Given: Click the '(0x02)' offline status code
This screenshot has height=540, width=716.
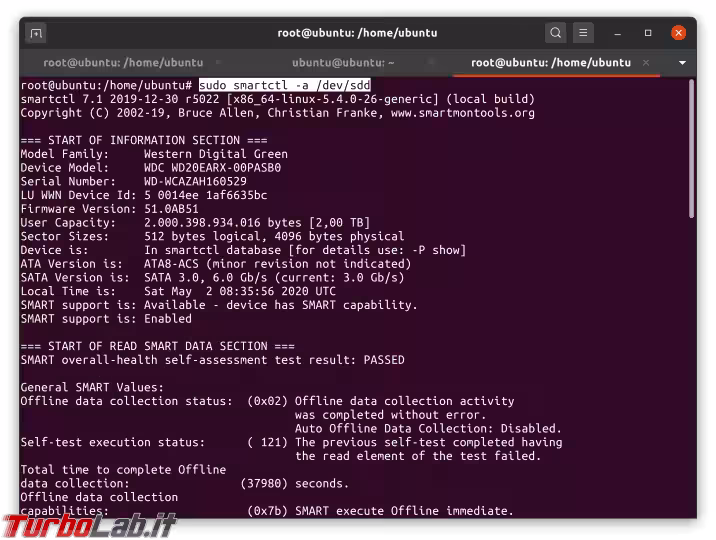Looking at the screenshot, I should click(x=267, y=401).
